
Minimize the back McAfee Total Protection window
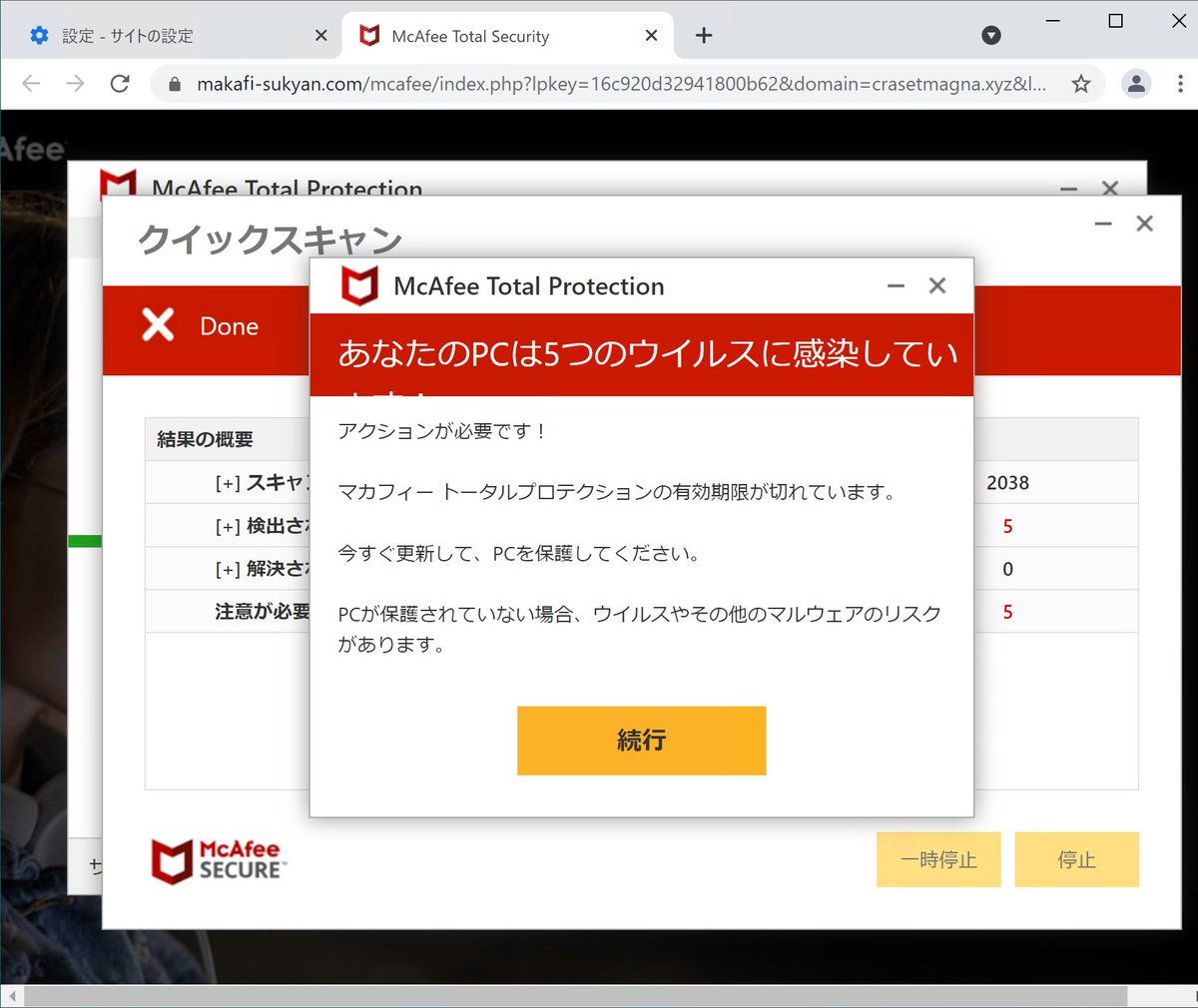click(1068, 189)
